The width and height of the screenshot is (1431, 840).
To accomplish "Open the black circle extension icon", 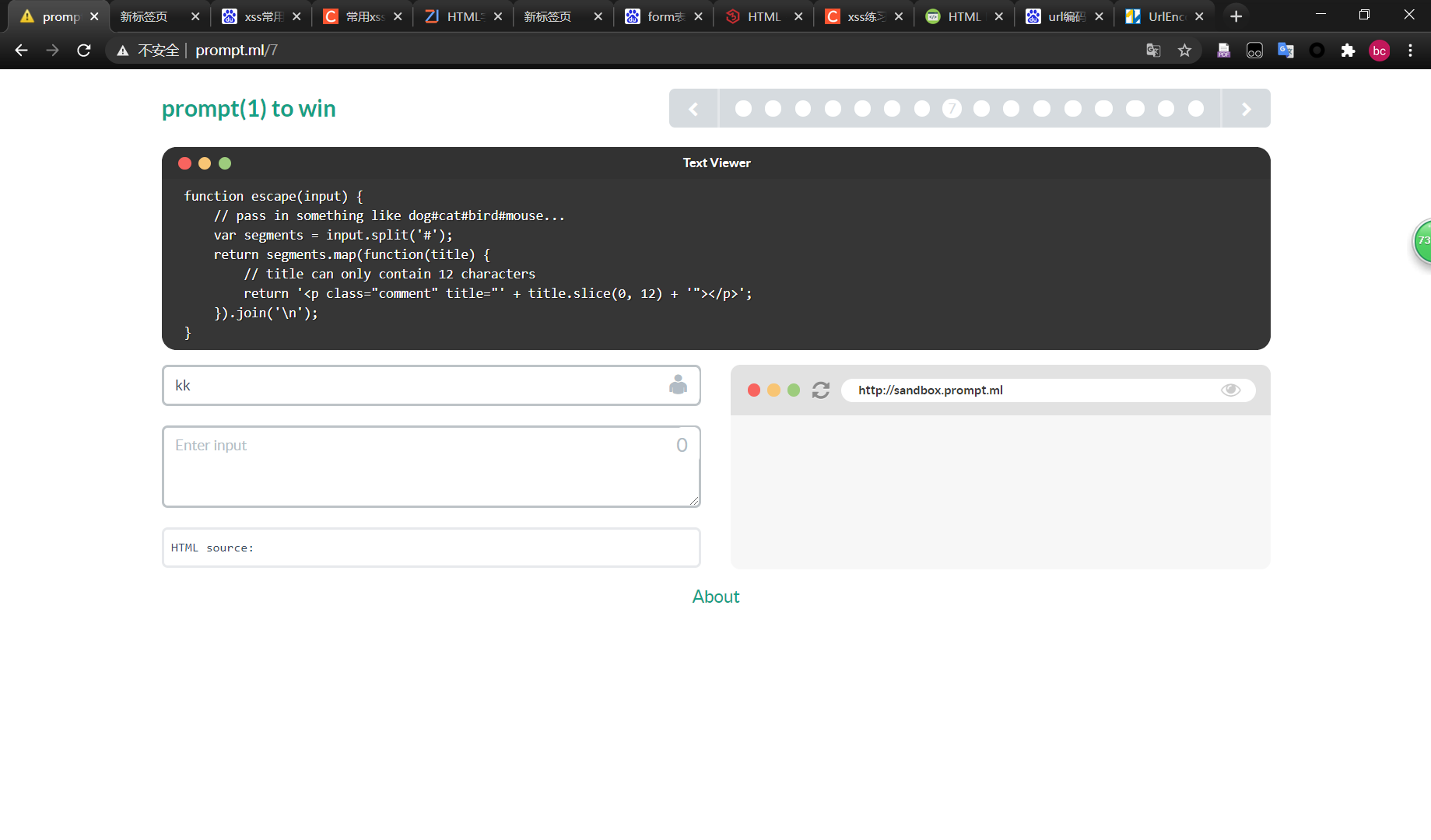I will (x=1317, y=51).
